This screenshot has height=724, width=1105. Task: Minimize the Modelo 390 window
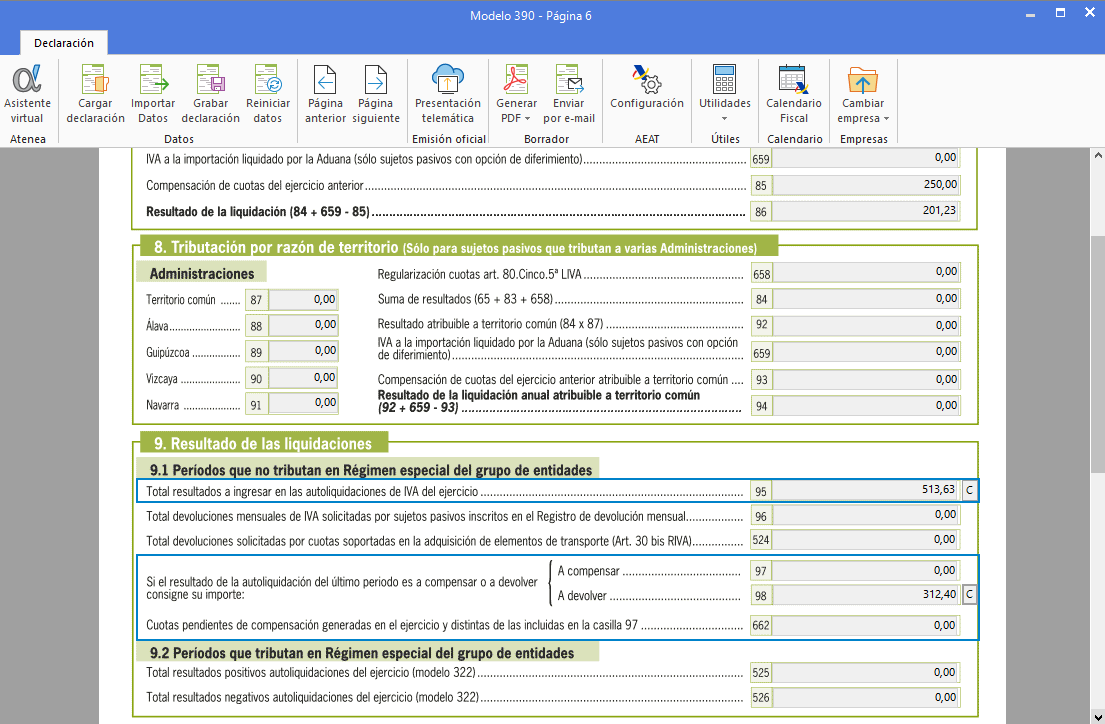[1030, 13]
